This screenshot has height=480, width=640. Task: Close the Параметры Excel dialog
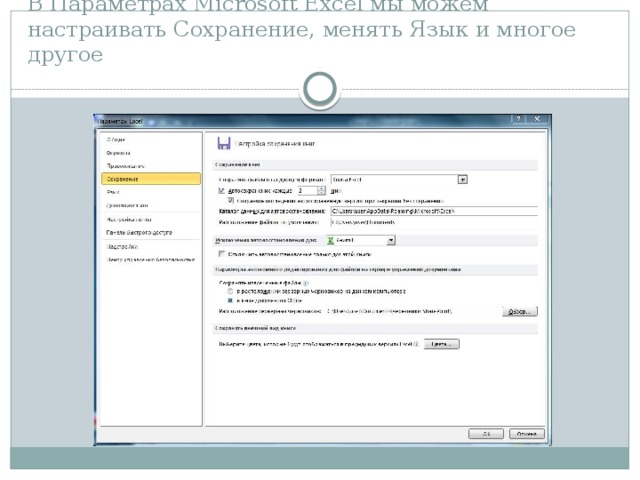coord(537,119)
